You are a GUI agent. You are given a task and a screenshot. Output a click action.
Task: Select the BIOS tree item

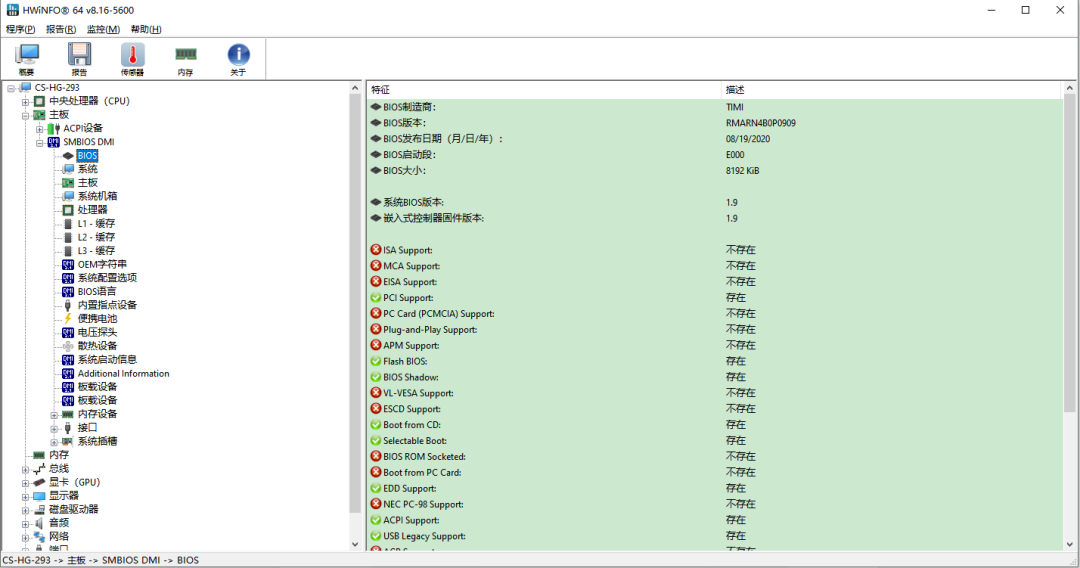pyautogui.click(x=87, y=156)
